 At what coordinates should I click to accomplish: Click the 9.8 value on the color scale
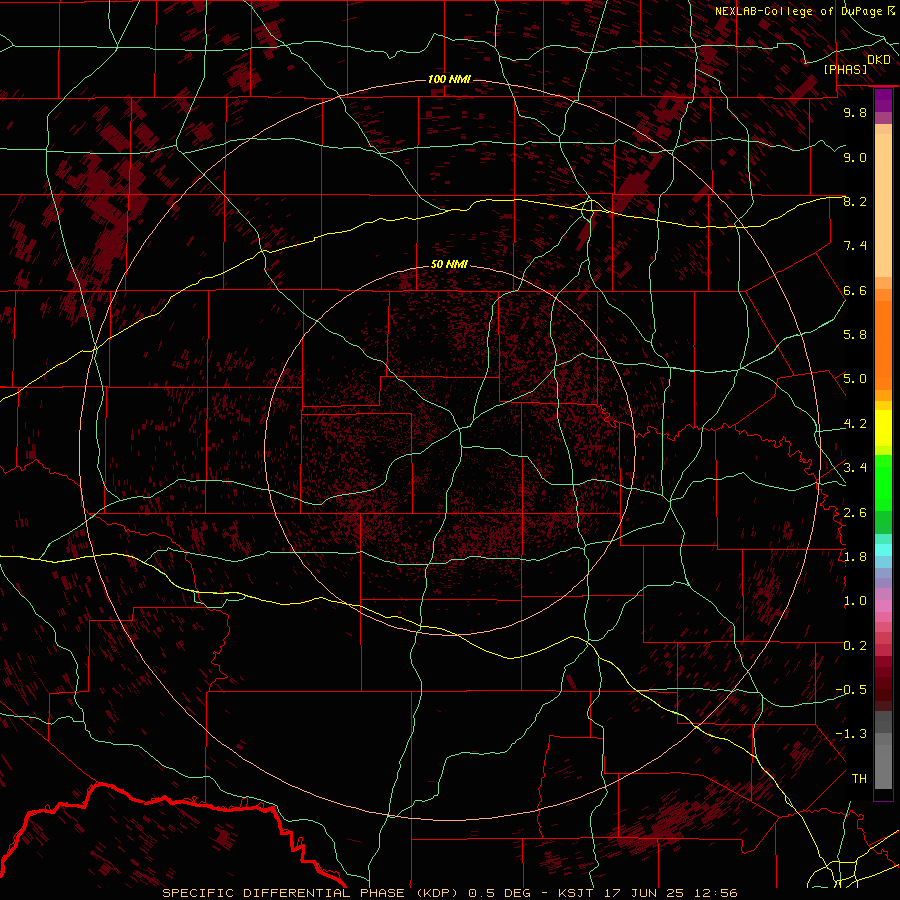855,112
